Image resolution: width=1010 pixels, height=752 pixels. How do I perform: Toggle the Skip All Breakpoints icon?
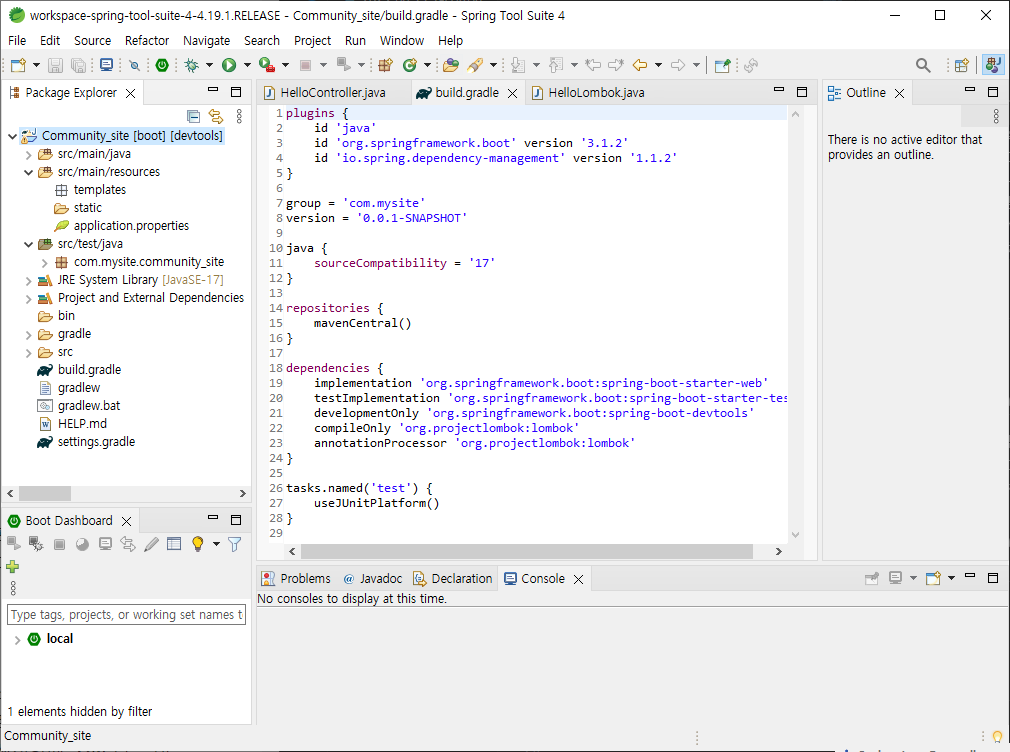[134, 65]
